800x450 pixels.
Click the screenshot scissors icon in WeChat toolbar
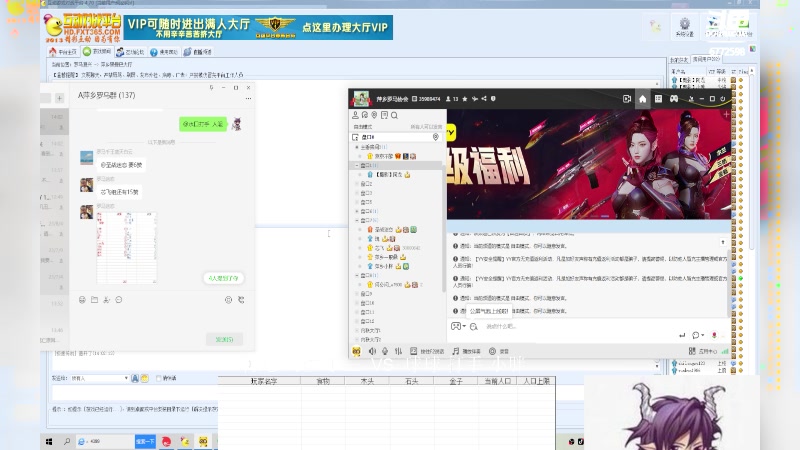(107, 300)
